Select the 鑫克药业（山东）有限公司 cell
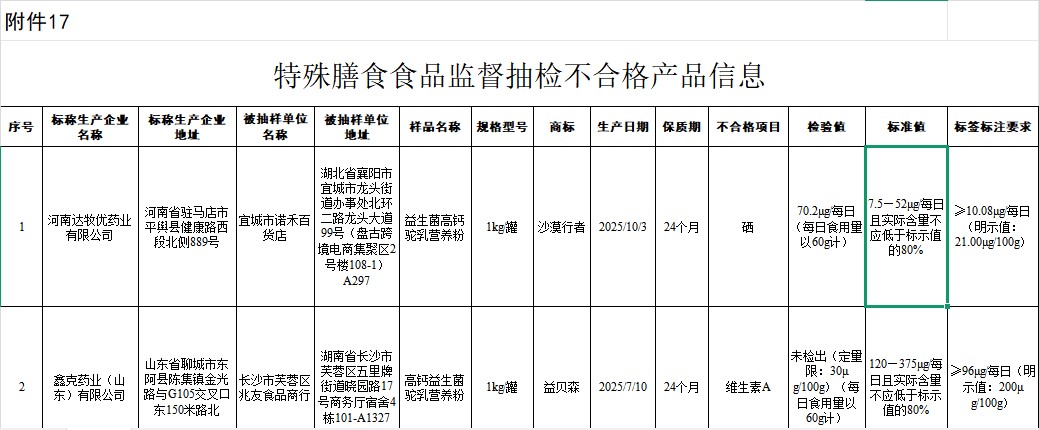This screenshot has width=1039, height=430. (89, 387)
